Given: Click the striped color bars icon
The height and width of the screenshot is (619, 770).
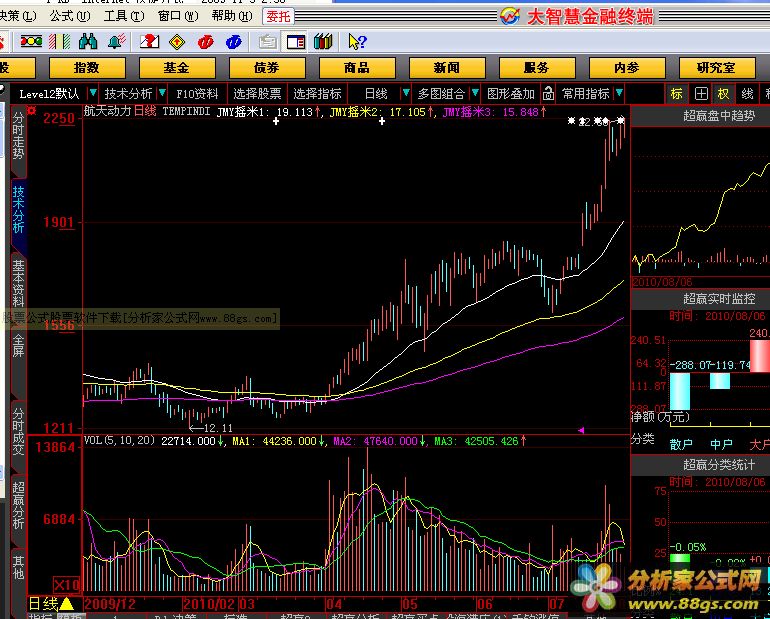Looking at the screenshot, I should click(x=59, y=42).
